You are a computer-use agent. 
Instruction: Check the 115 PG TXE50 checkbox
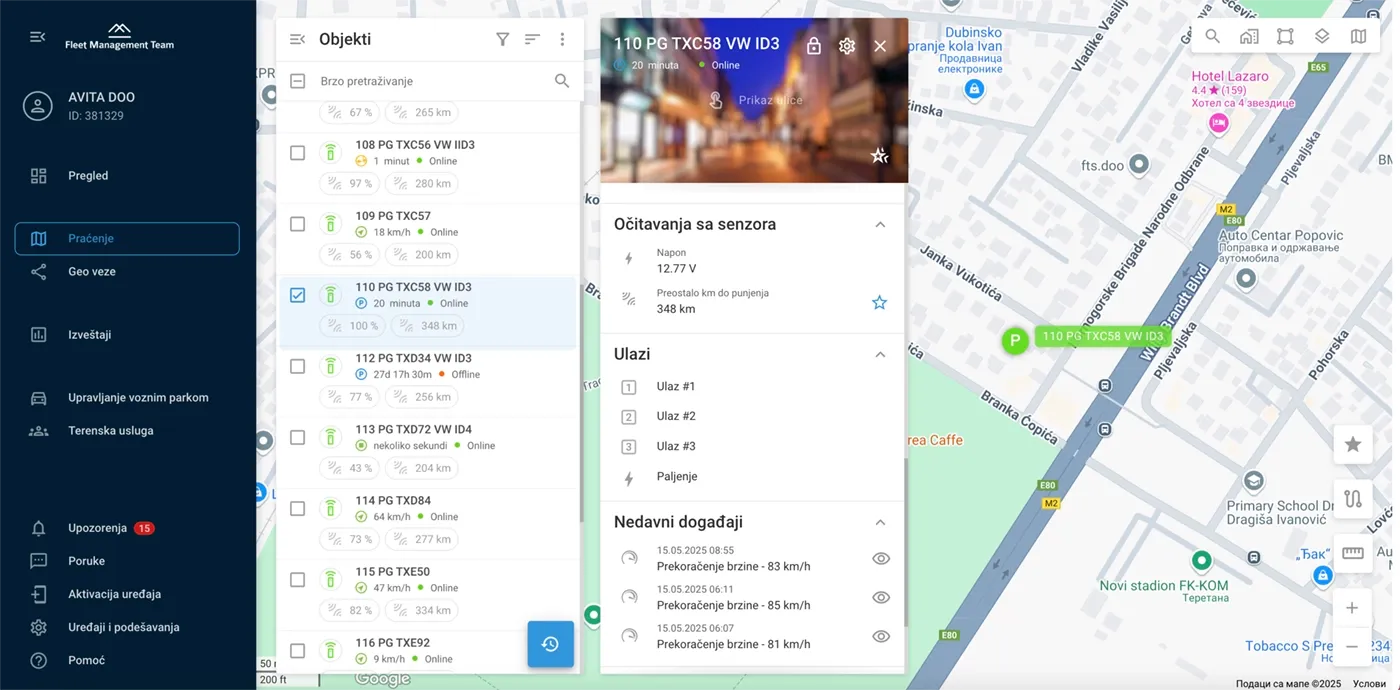point(297,579)
